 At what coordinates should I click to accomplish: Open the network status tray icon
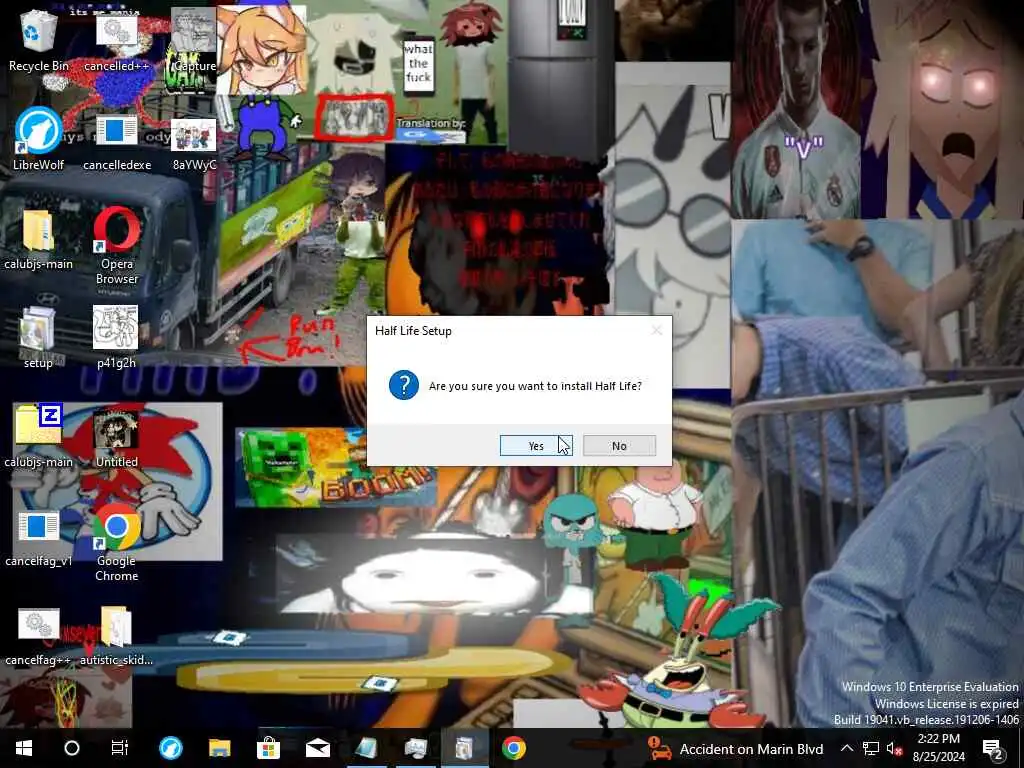tap(871, 748)
